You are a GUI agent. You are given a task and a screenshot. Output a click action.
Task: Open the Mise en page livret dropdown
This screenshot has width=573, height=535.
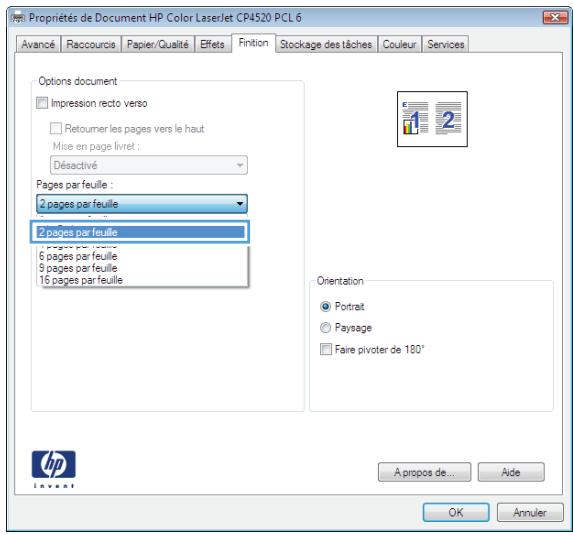tap(149, 165)
